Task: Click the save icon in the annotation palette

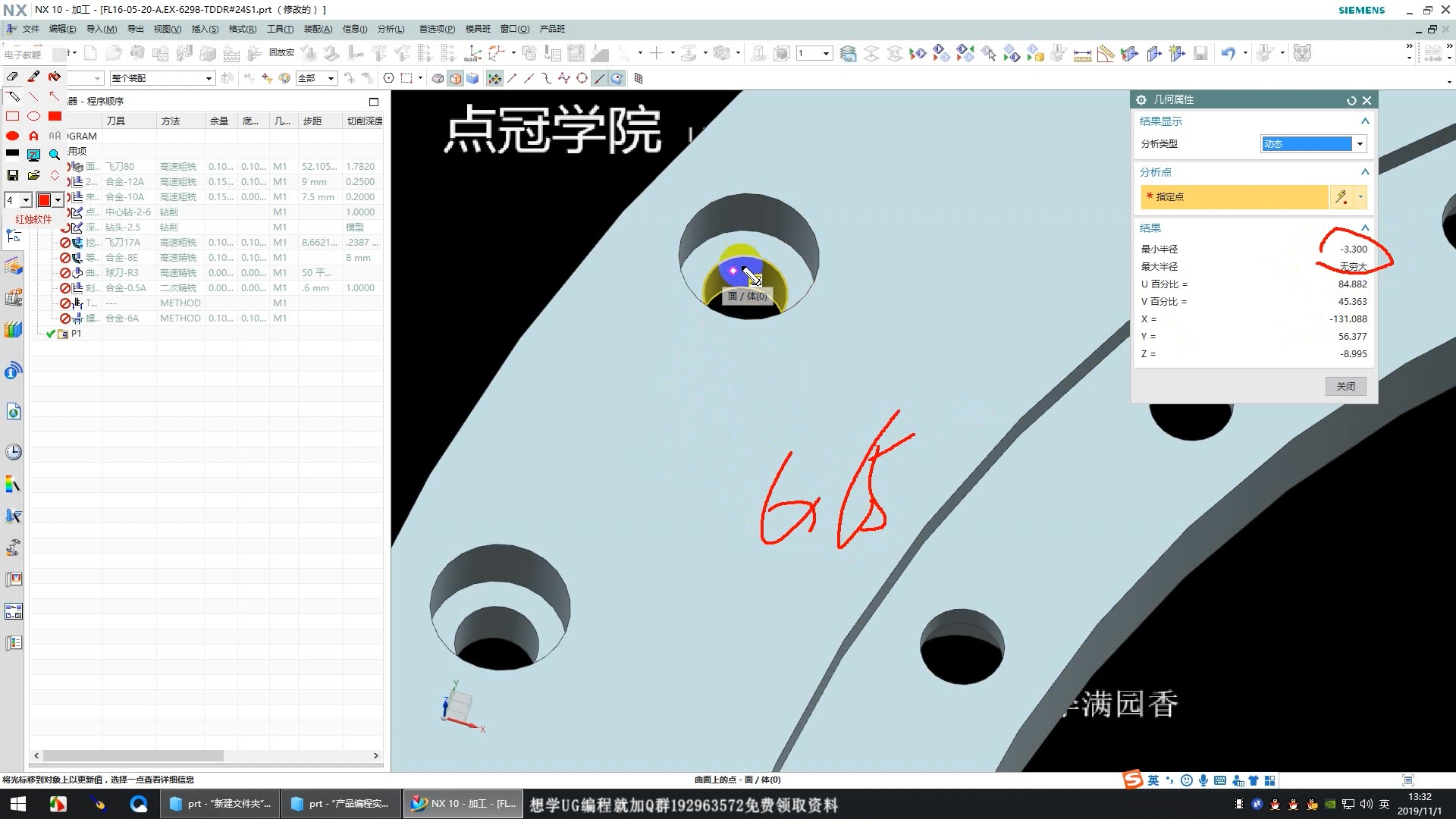Action: pyautogui.click(x=12, y=175)
